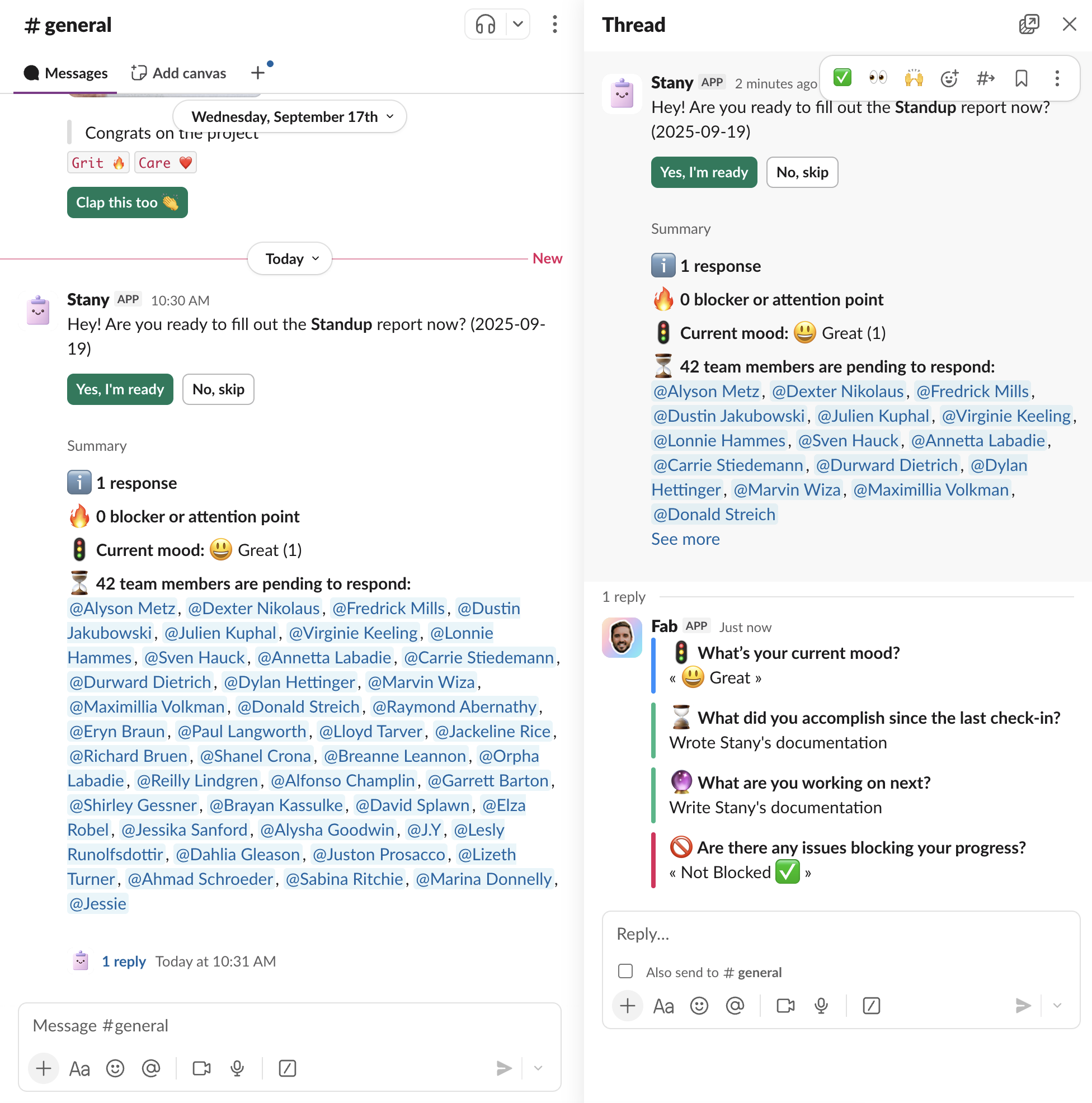
Task: Mark thread message with green checkmark reaction
Action: click(842, 78)
